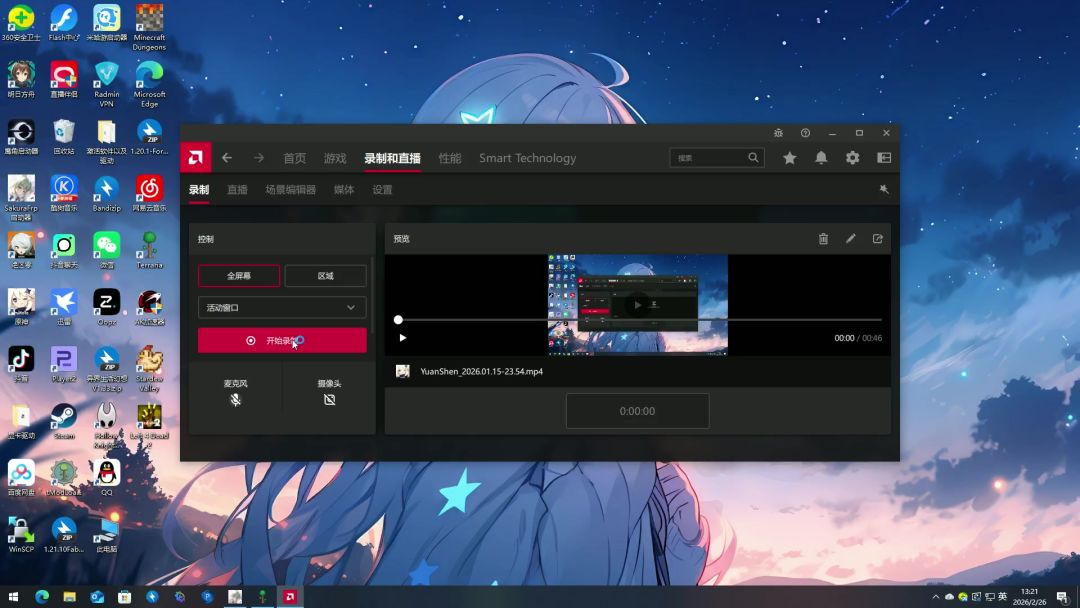The image size is (1080, 608).
Task: Select Minecraft Dungeons desktop icon
Action: click(x=149, y=28)
